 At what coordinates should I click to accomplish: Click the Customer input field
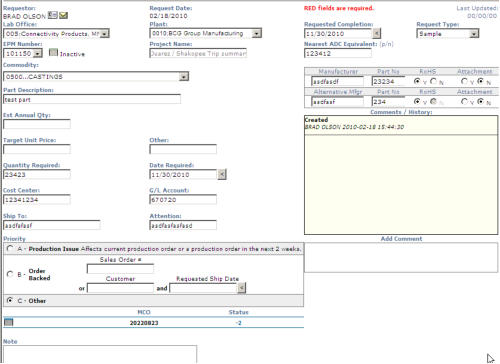point(120,288)
